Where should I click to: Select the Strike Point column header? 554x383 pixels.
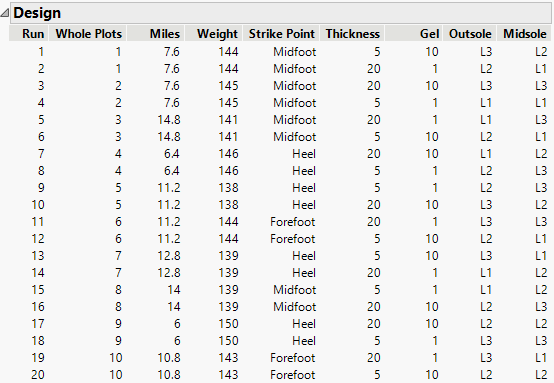(281, 34)
